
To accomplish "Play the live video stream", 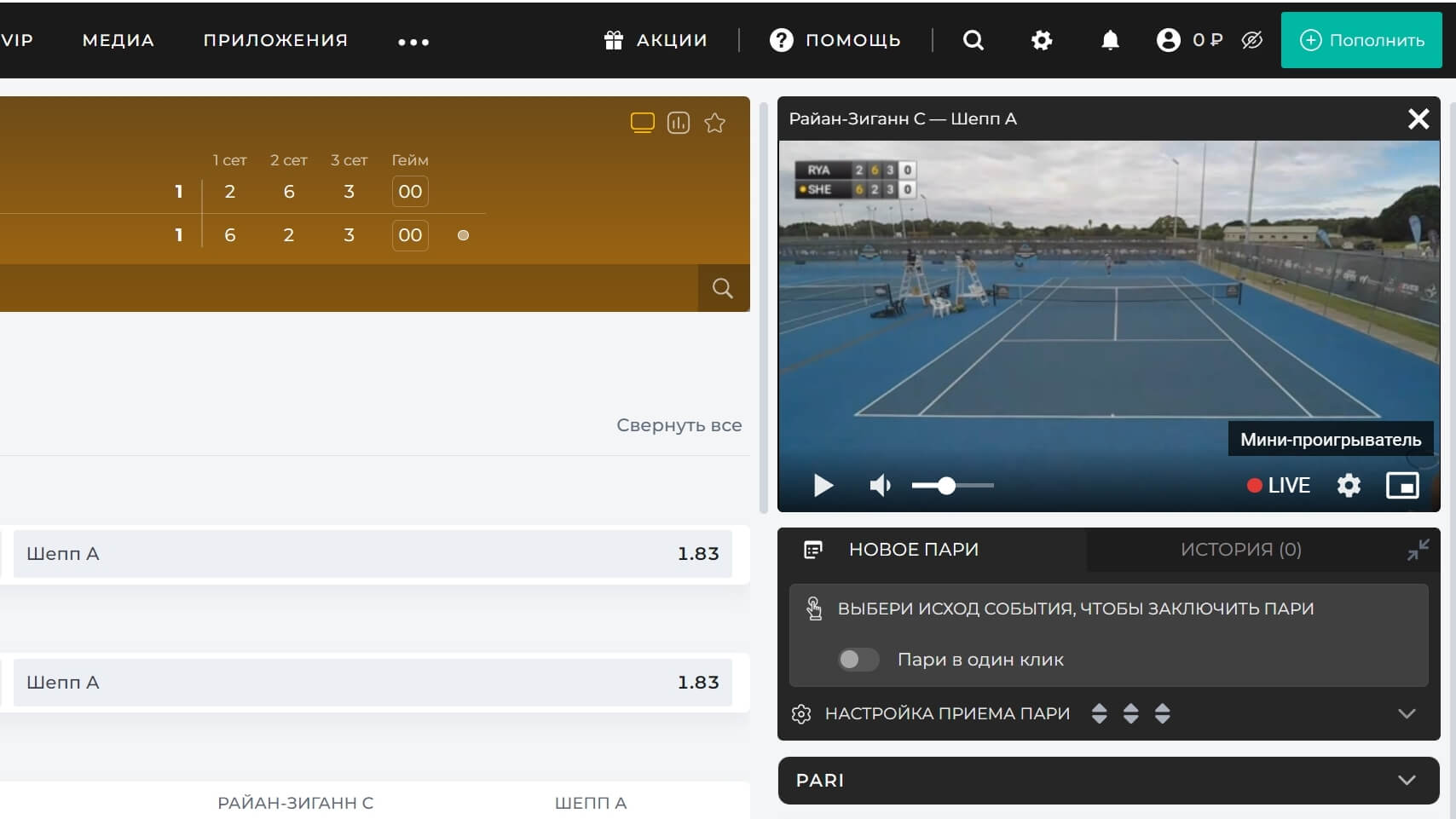I will point(823,486).
